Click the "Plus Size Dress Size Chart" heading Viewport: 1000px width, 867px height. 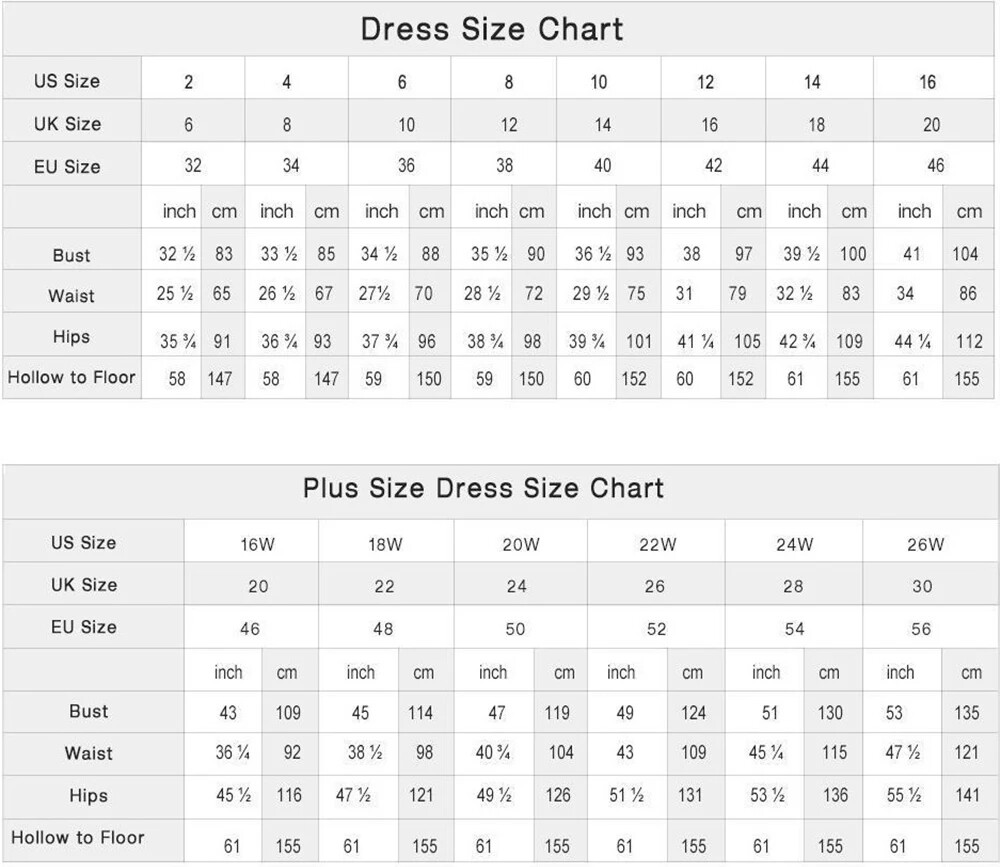pos(483,489)
